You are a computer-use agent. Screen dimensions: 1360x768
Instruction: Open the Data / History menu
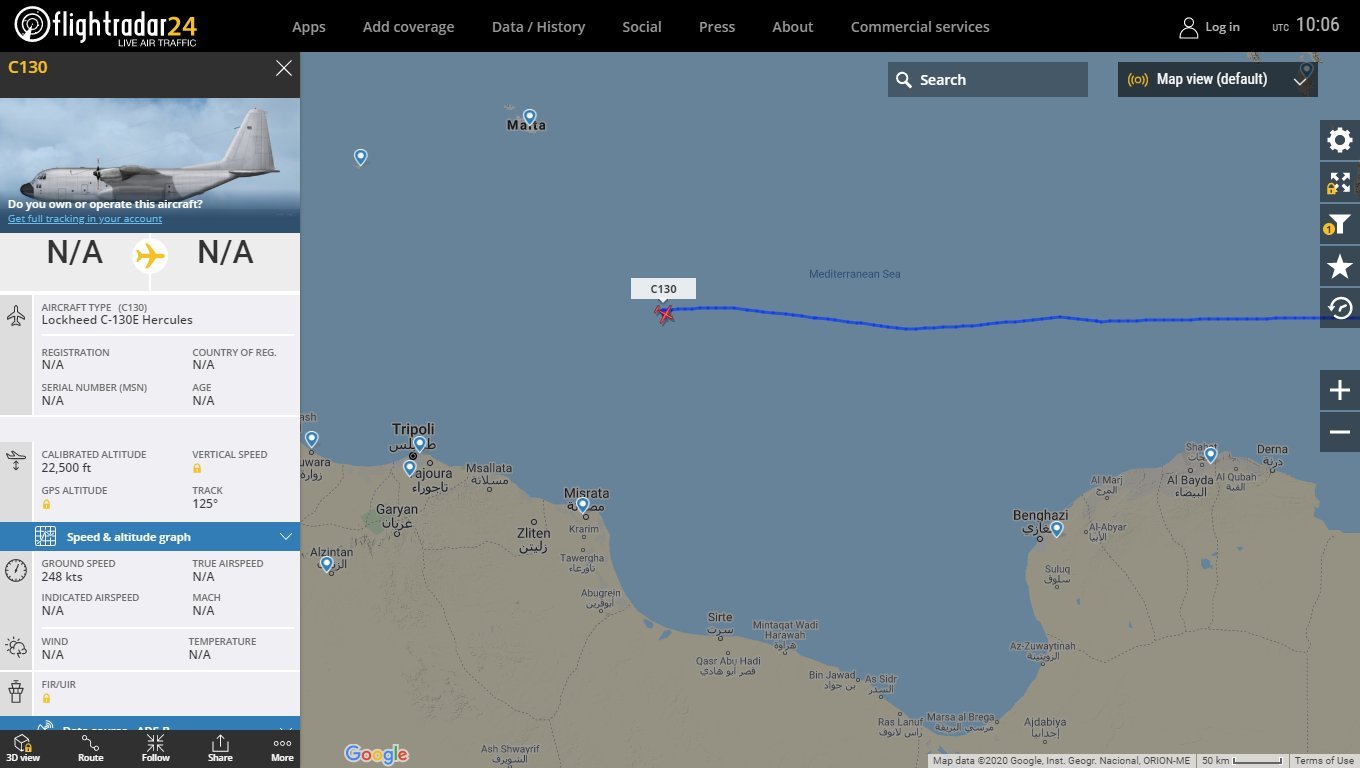coord(538,27)
